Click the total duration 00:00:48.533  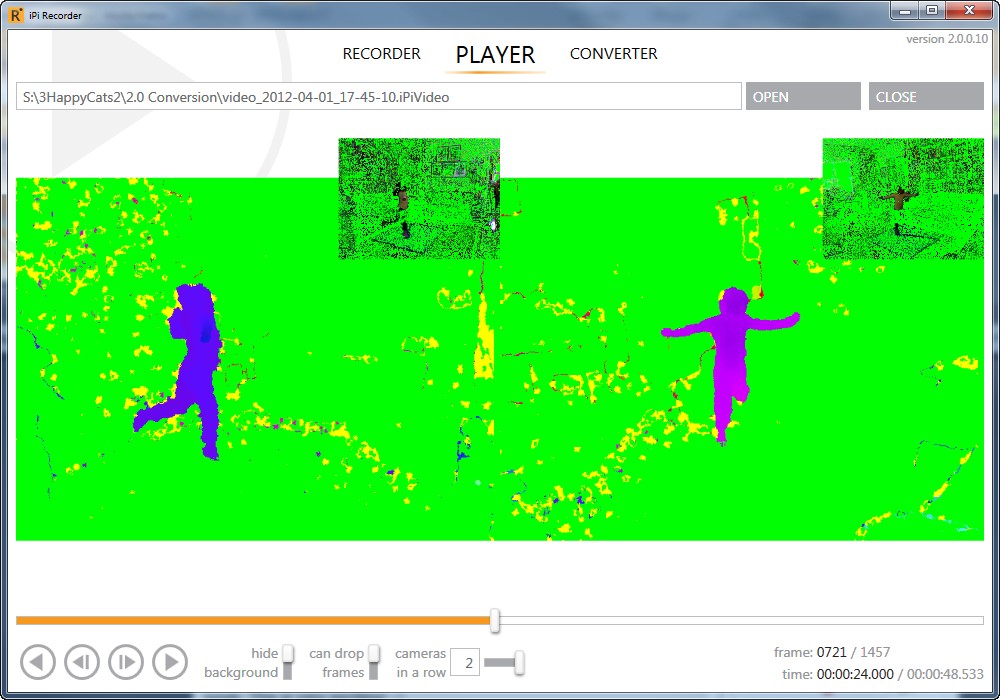(945, 674)
